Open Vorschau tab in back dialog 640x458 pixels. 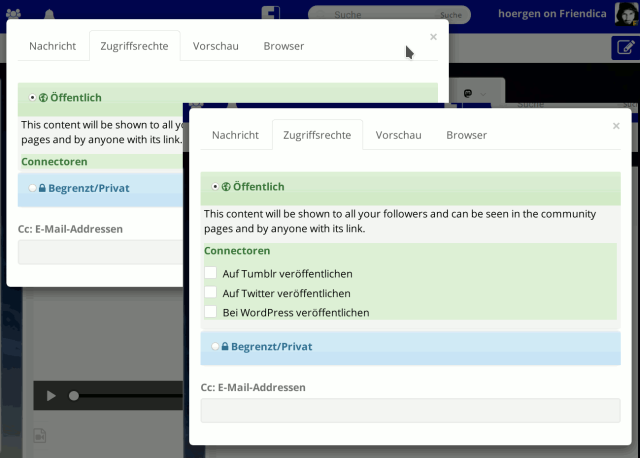[216, 46]
